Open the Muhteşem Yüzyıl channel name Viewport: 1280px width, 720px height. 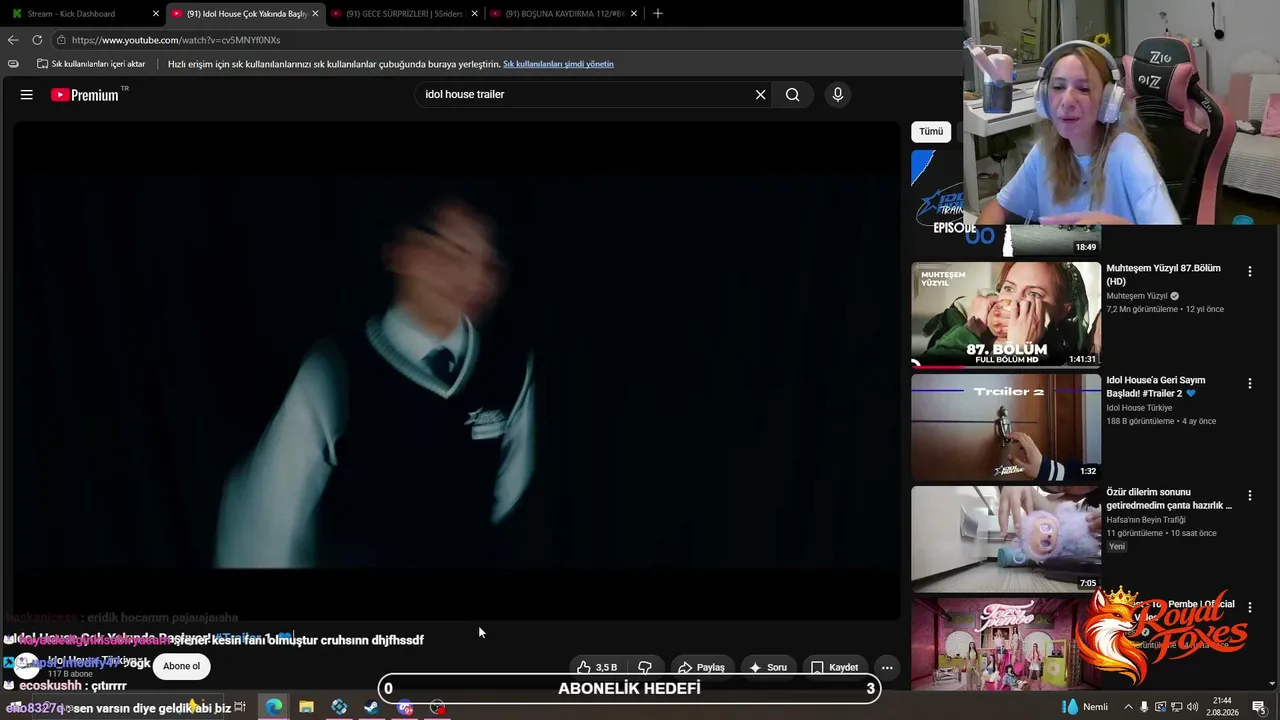tap(1137, 296)
